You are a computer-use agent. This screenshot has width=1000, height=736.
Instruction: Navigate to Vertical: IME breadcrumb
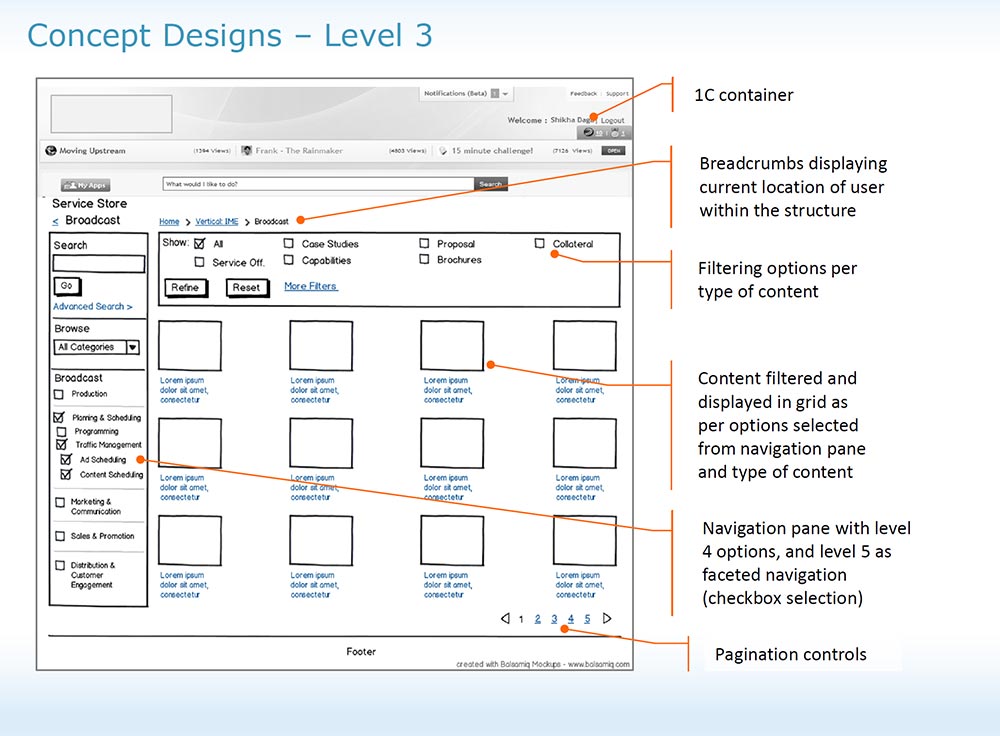(217, 221)
